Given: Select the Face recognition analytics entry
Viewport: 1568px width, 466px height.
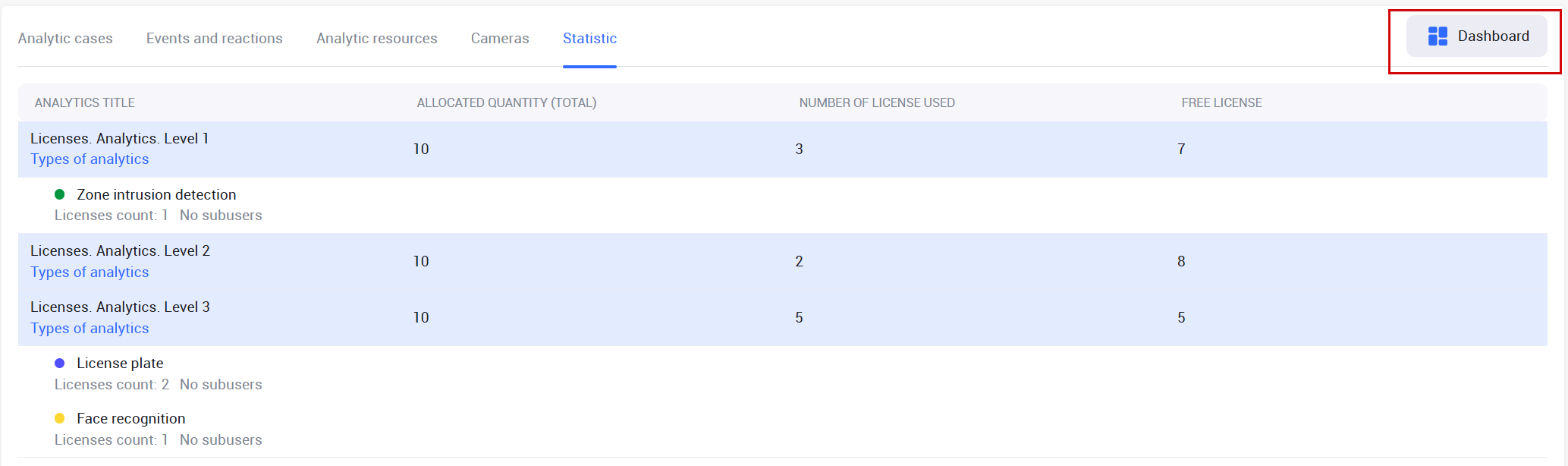Looking at the screenshot, I should [130, 419].
